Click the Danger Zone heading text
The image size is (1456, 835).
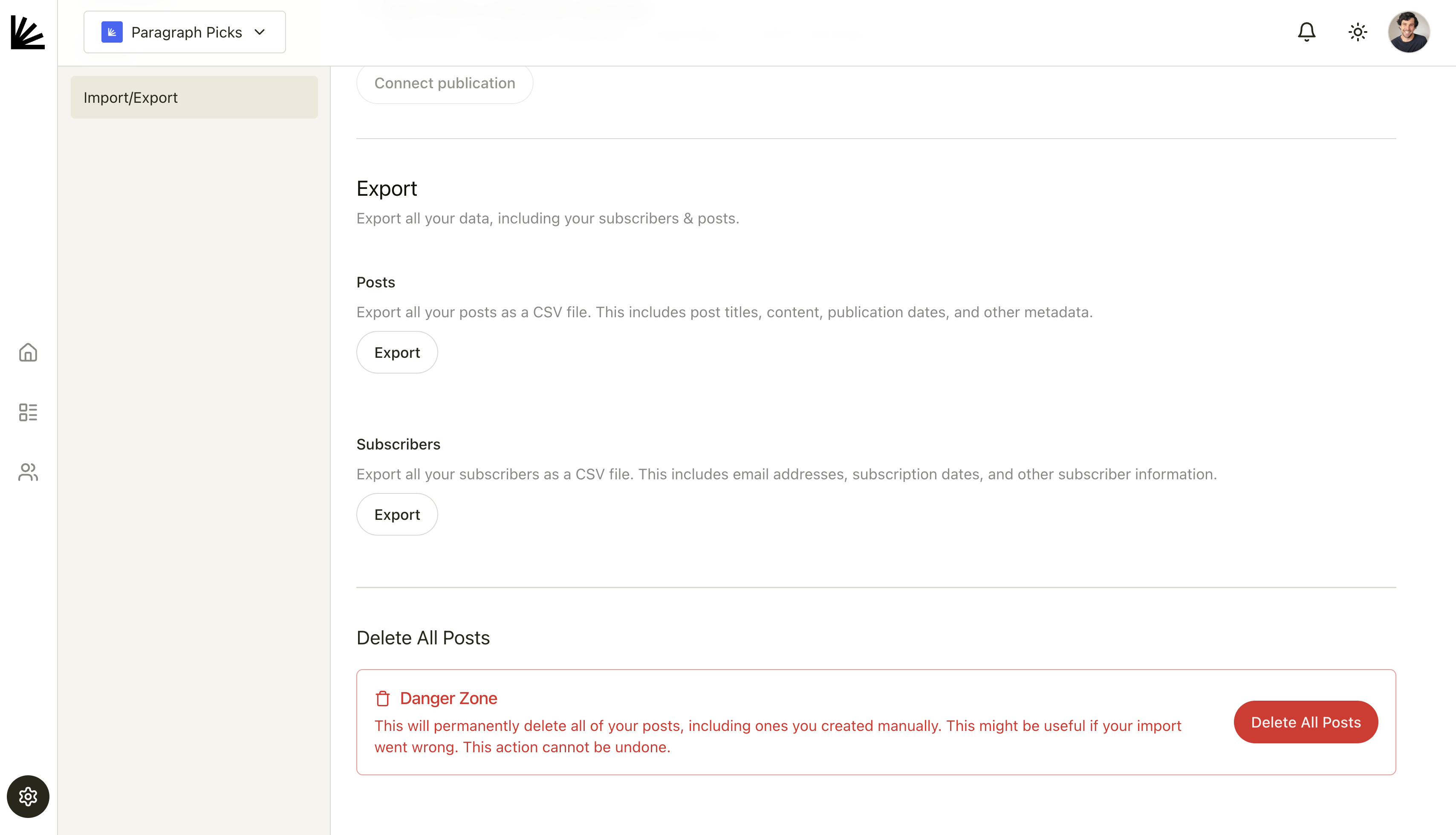[x=448, y=698]
